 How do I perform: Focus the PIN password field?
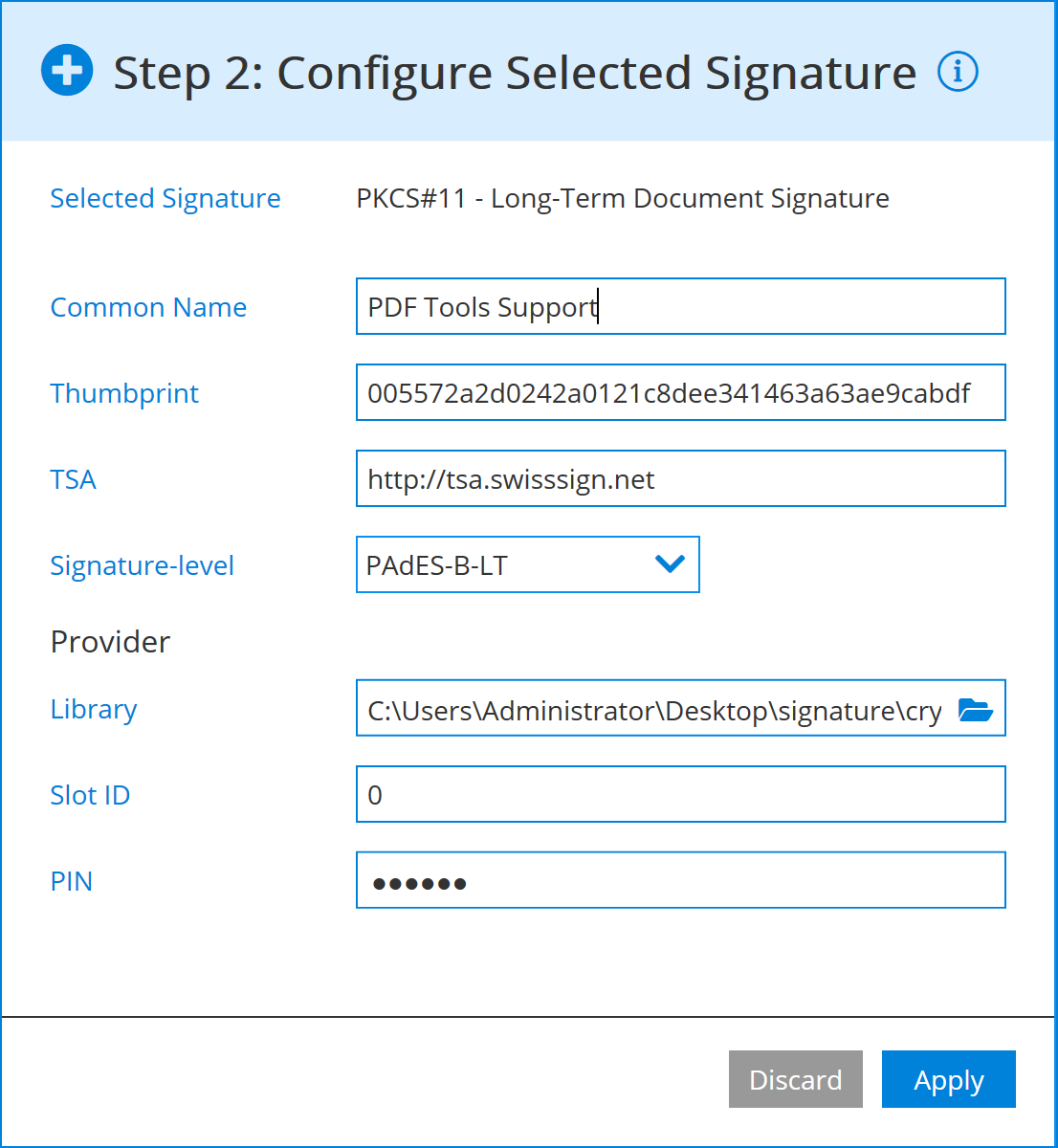coord(680,880)
